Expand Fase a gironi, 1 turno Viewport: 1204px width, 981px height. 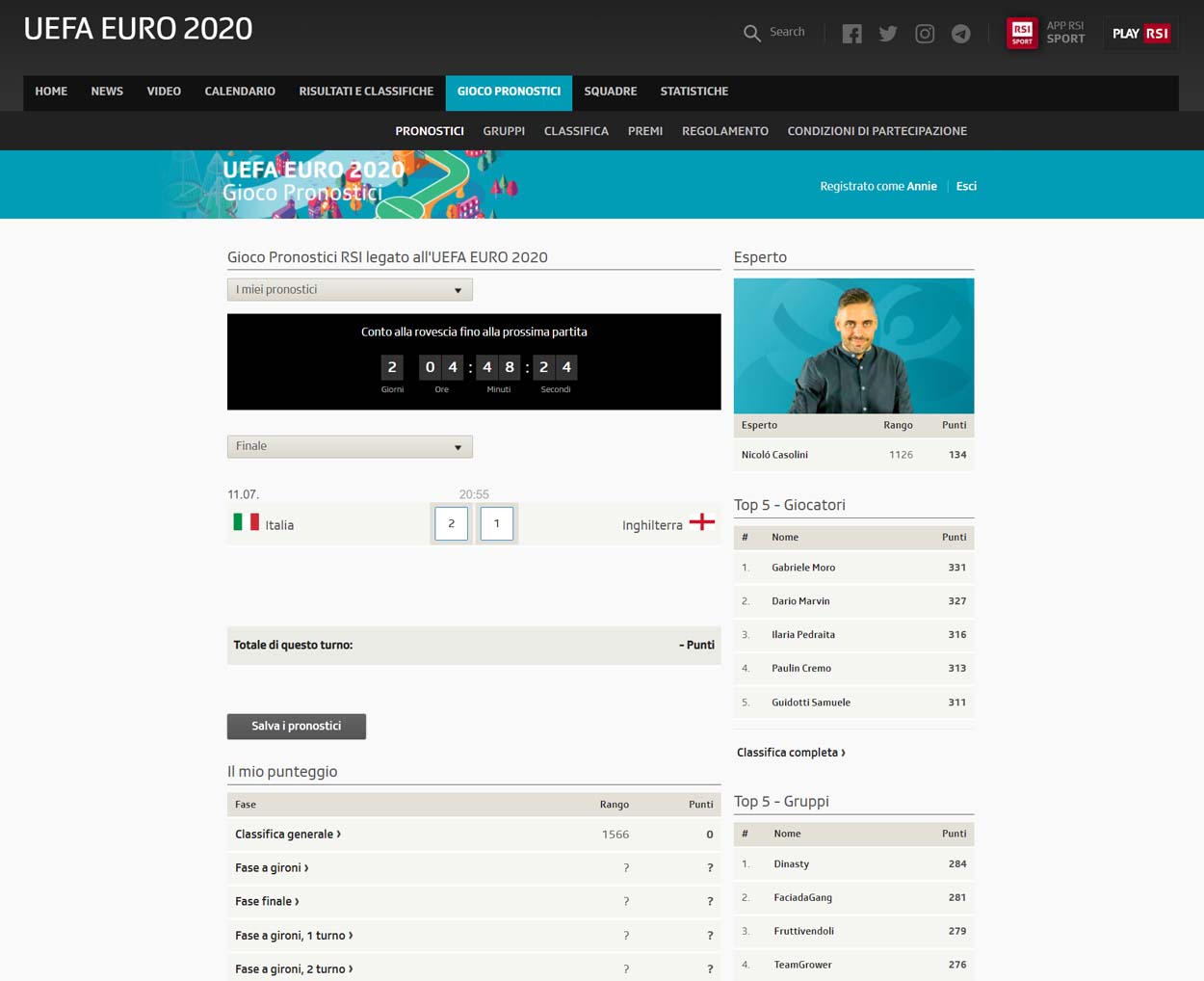tap(474, 936)
